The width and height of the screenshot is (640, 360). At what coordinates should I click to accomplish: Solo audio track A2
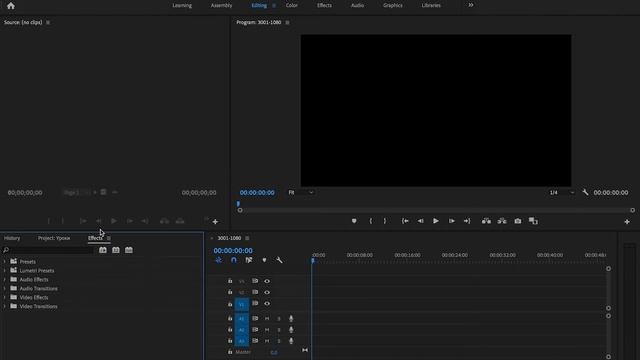[x=279, y=330]
